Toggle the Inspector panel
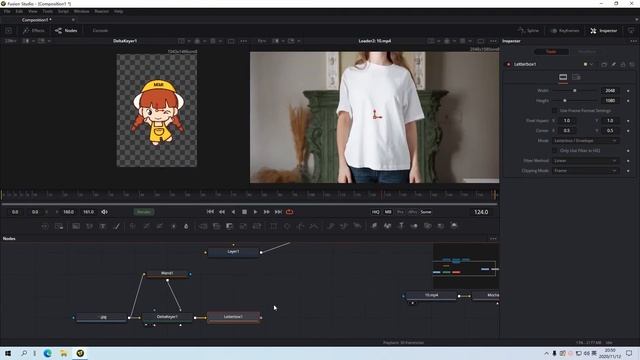Image resolution: width=640 pixels, height=360 pixels. (604, 31)
